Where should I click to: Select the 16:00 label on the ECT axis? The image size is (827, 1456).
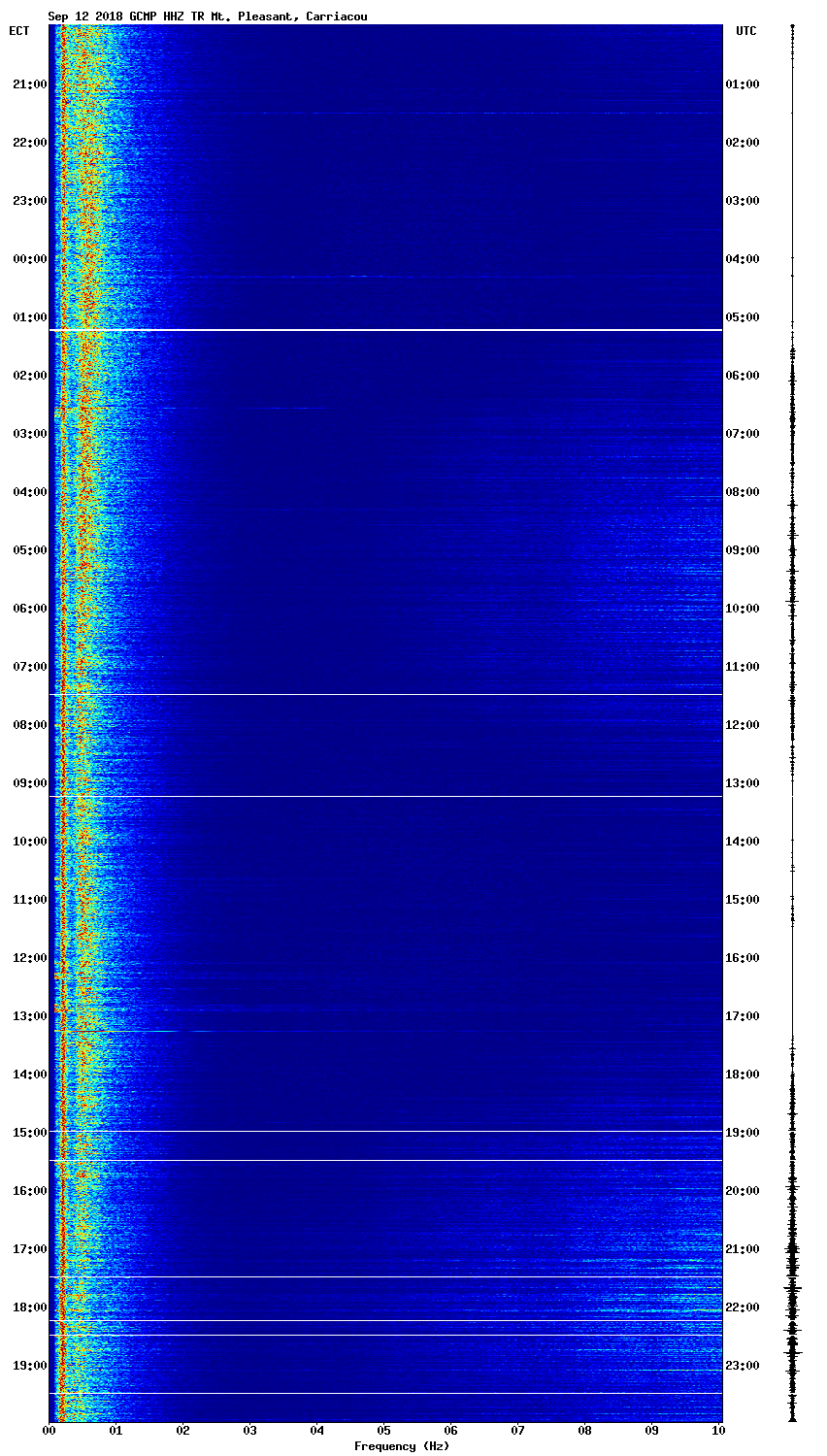(x=29, y=1191)
